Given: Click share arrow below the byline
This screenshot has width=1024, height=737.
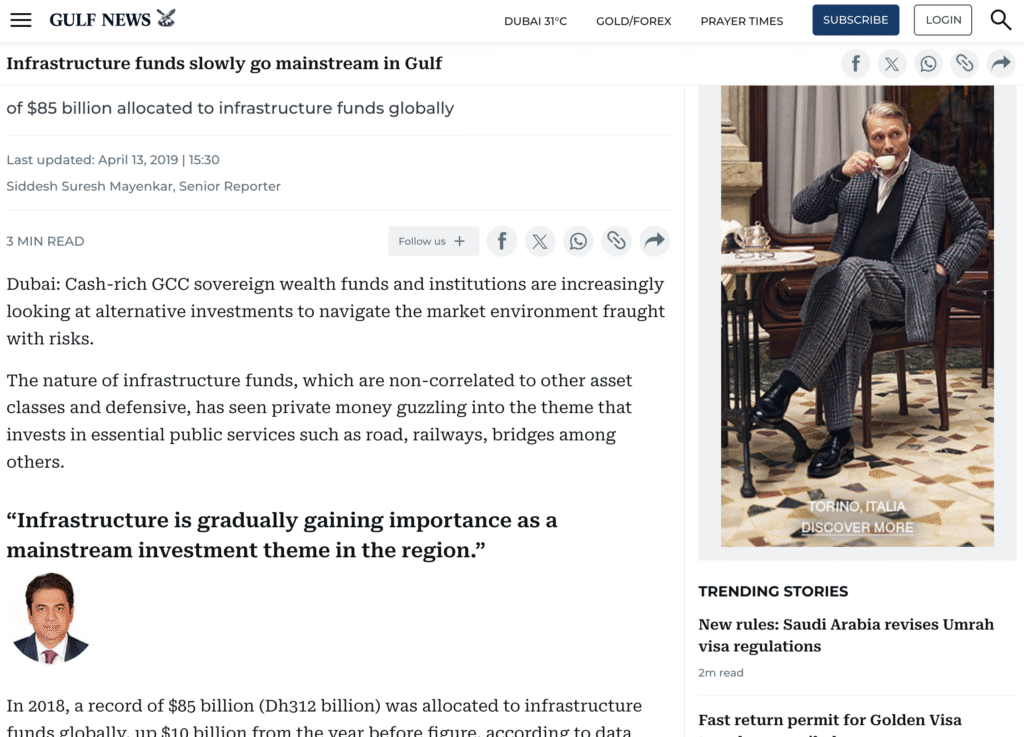Looking at the screenshot, I should click(x=654, y=241).
